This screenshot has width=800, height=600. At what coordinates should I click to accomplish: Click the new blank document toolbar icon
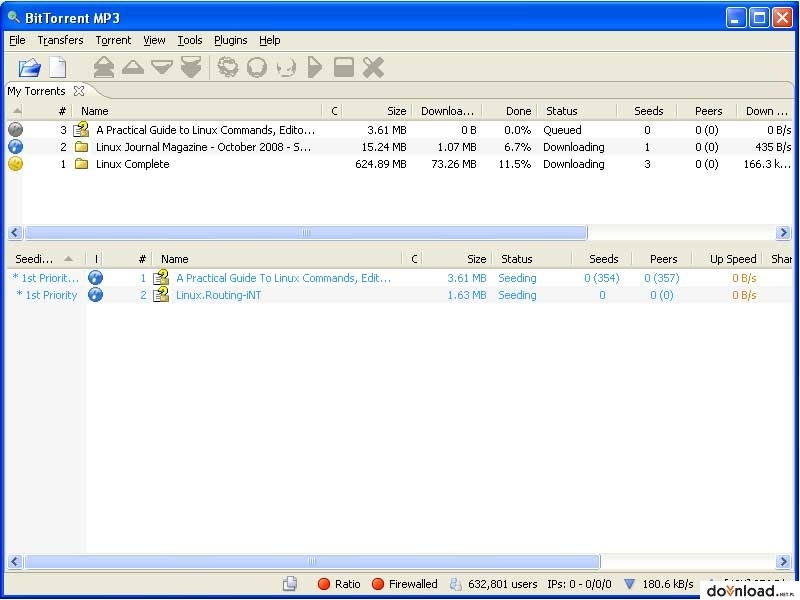point(58,67)
